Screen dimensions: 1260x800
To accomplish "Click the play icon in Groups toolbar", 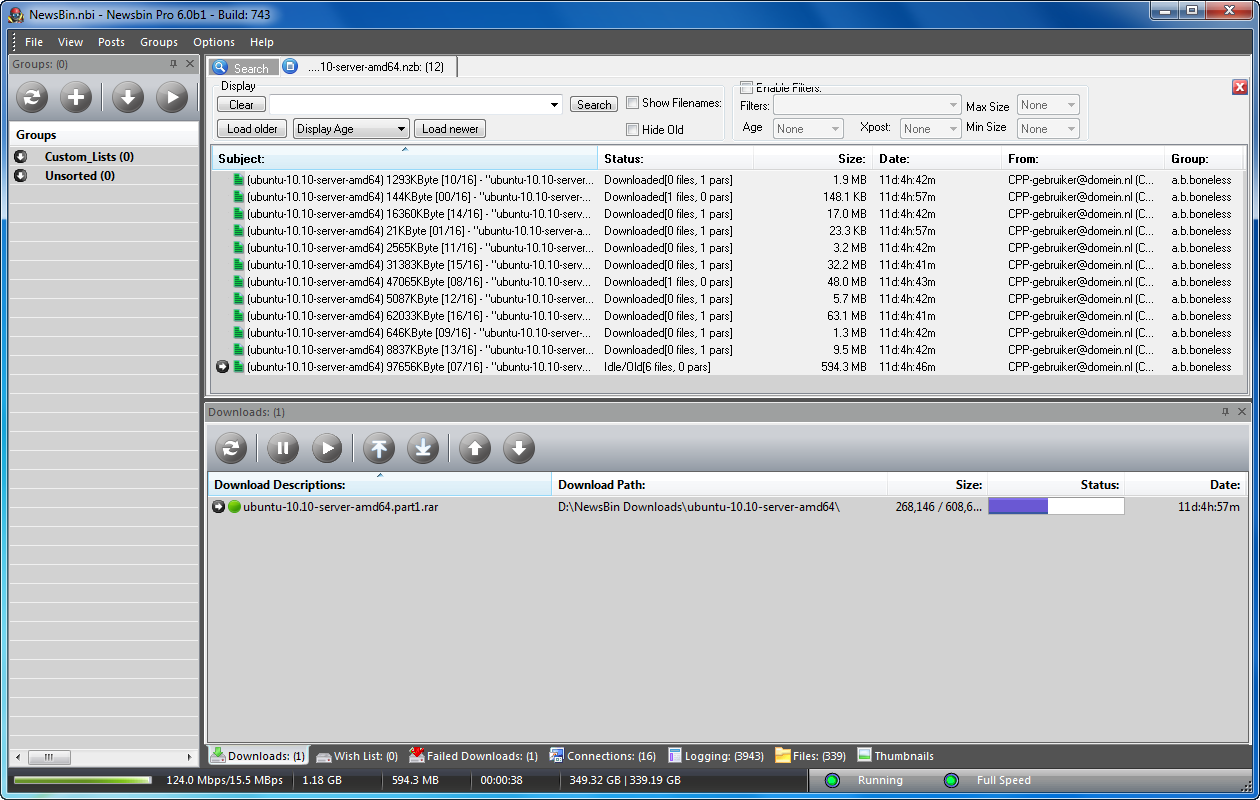I will [172, 97].
